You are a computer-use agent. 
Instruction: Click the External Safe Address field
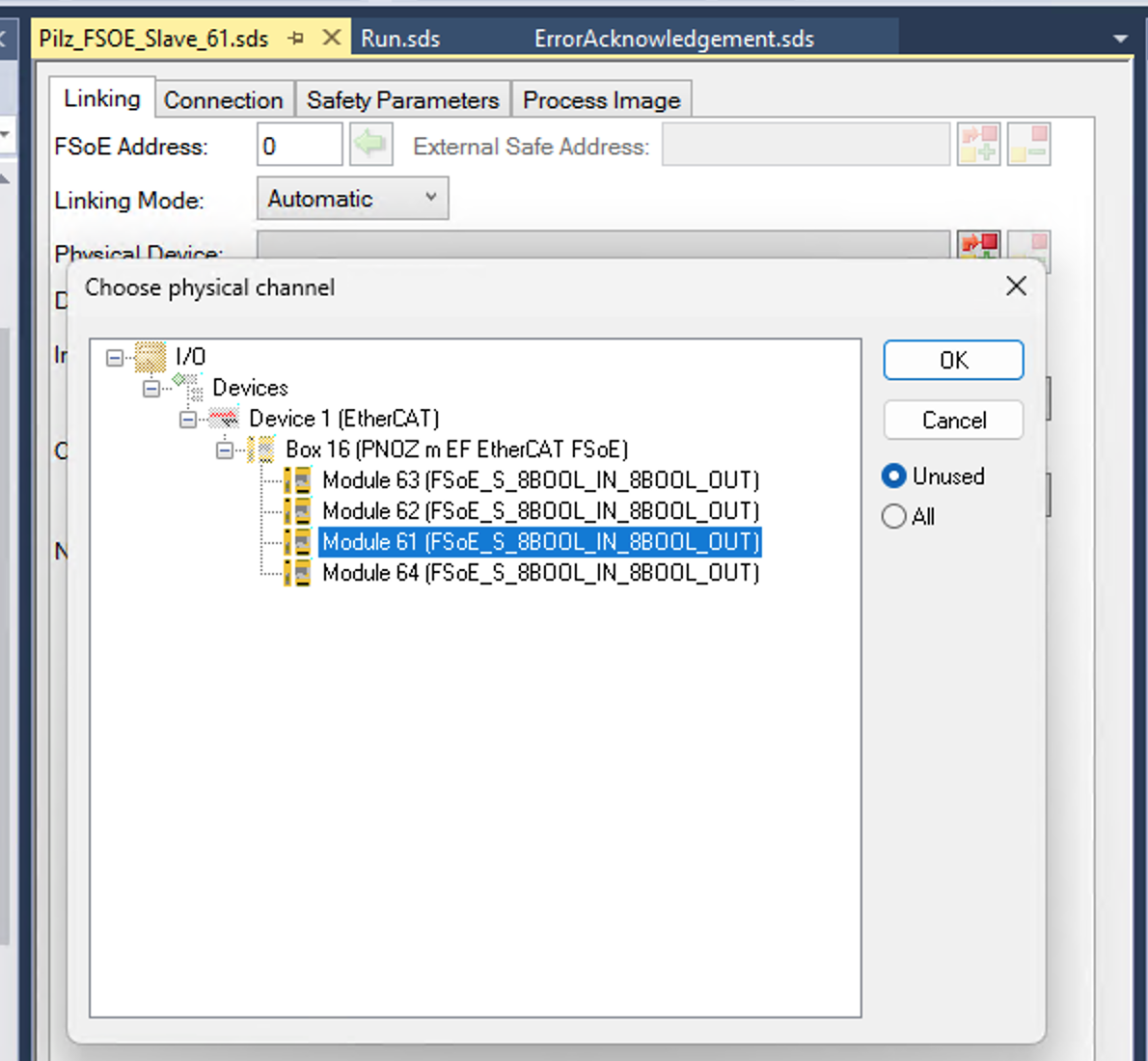tap(806, 145)
